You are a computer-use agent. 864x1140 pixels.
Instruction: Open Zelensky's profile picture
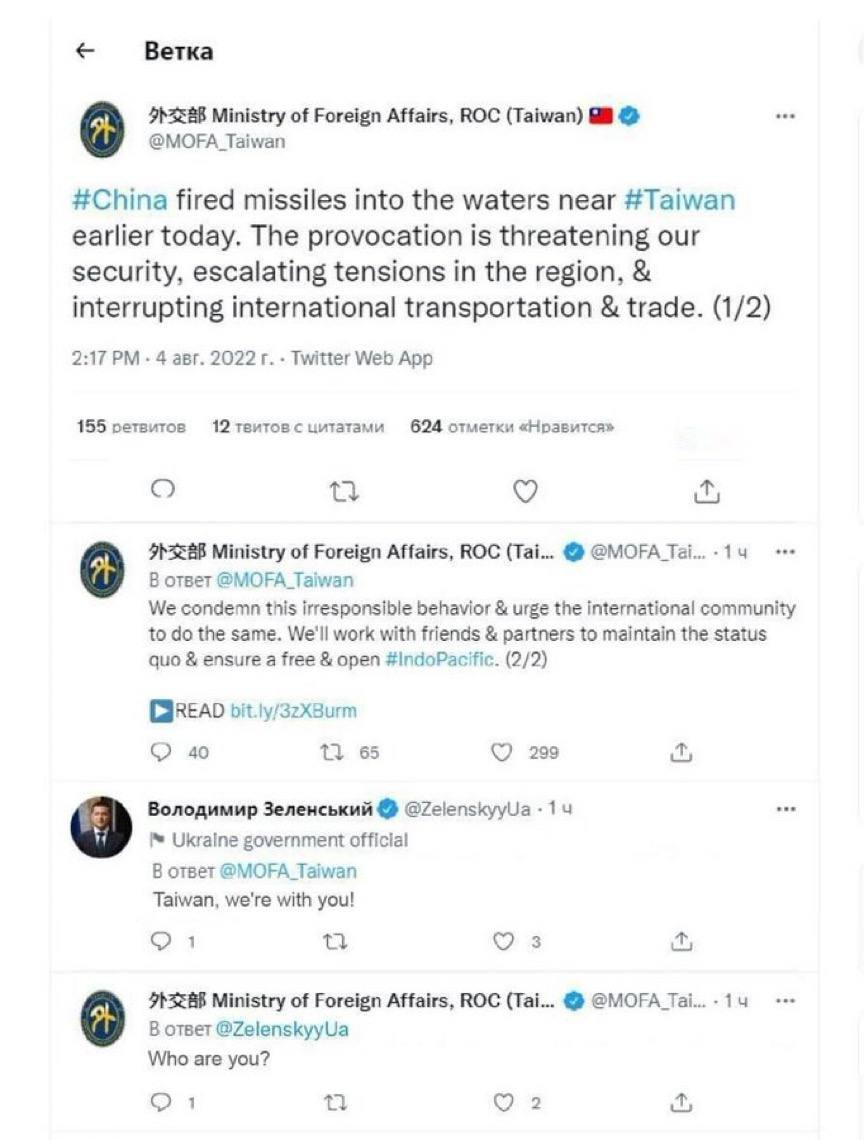(101, 827)
